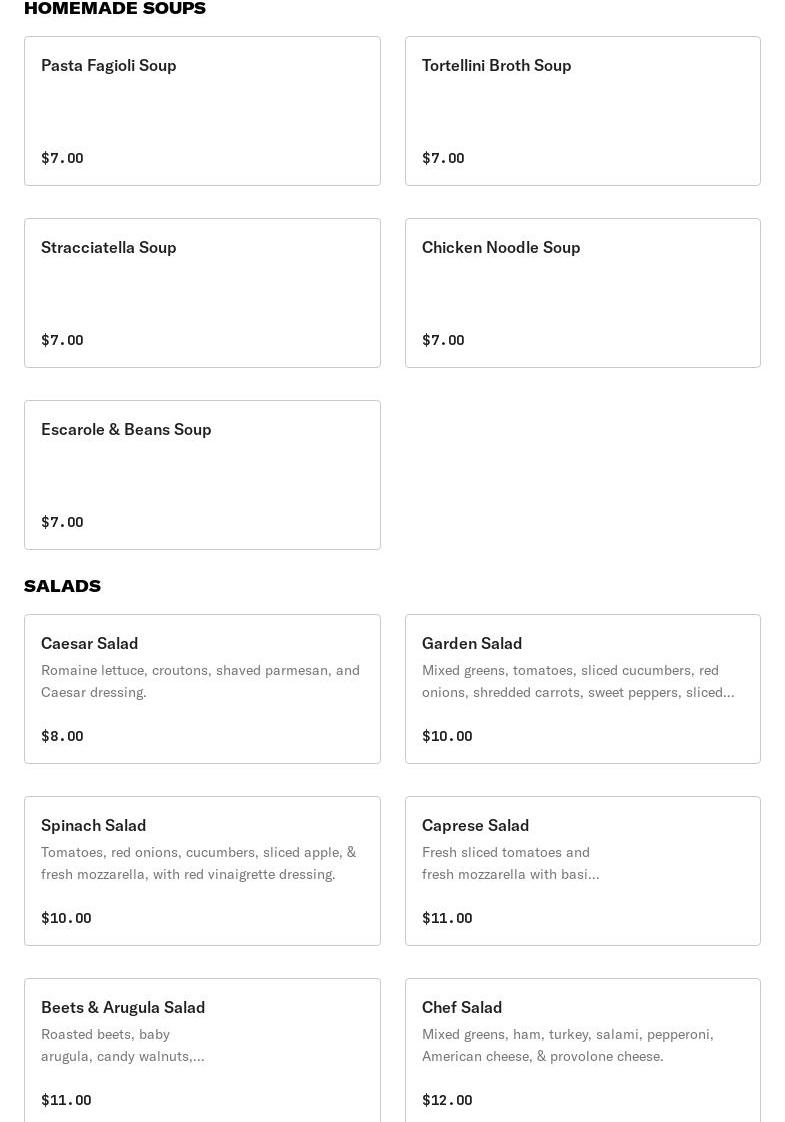
Task: Select Escarole & Beans Soup
Action: pos(202,474)
